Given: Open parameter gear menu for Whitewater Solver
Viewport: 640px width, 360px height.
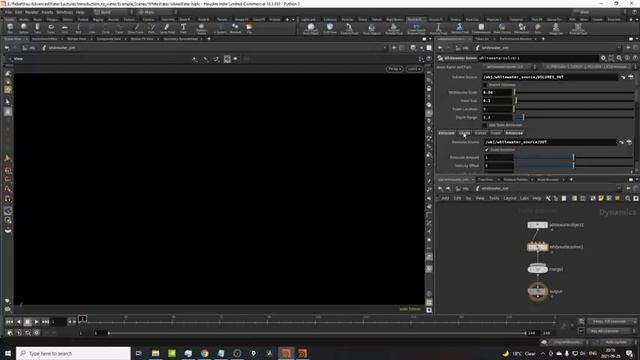Looking at the screenshot, I should (x=603, y=58).
